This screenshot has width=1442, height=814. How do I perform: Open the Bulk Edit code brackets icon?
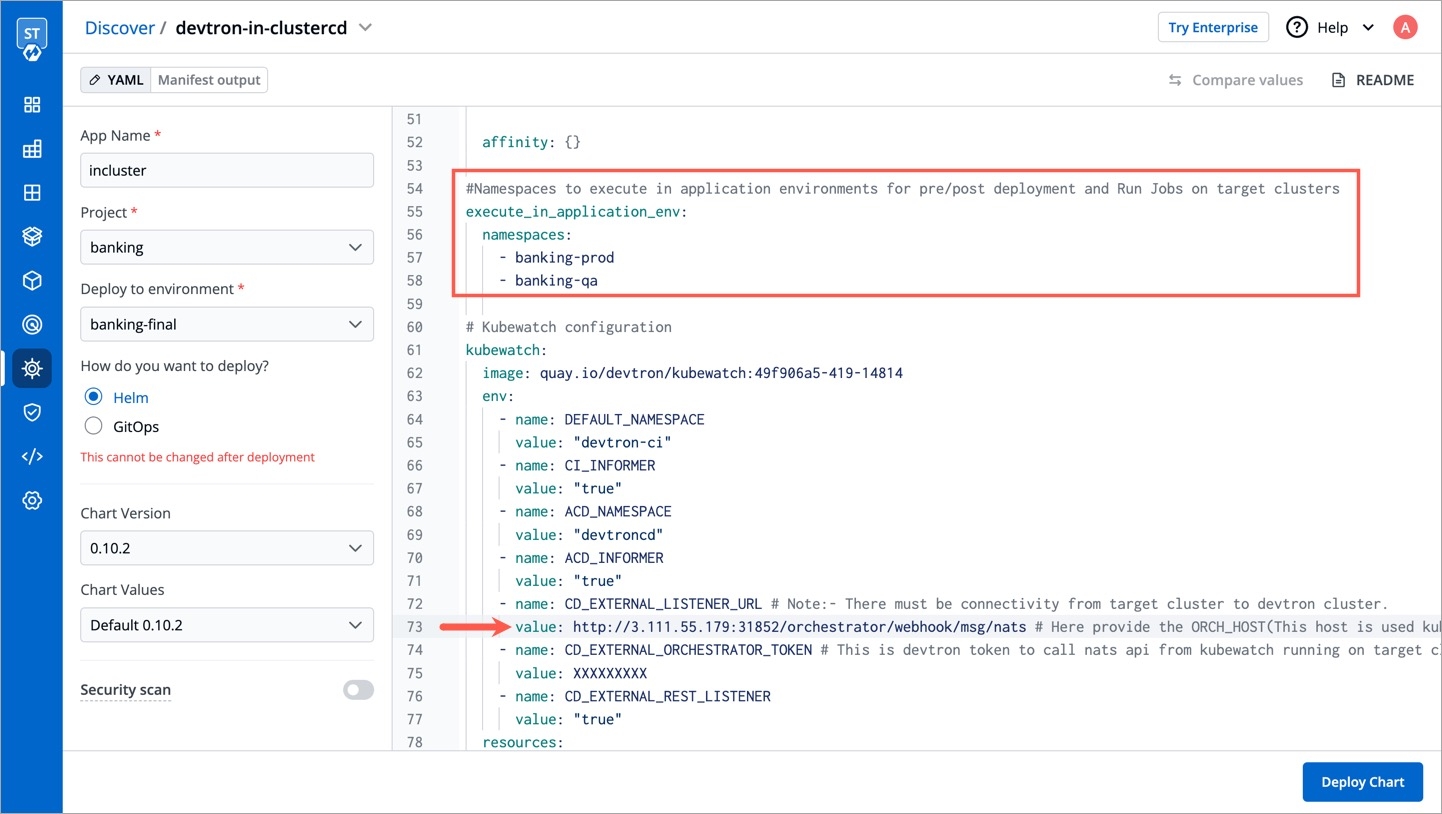tap(32, 456)
